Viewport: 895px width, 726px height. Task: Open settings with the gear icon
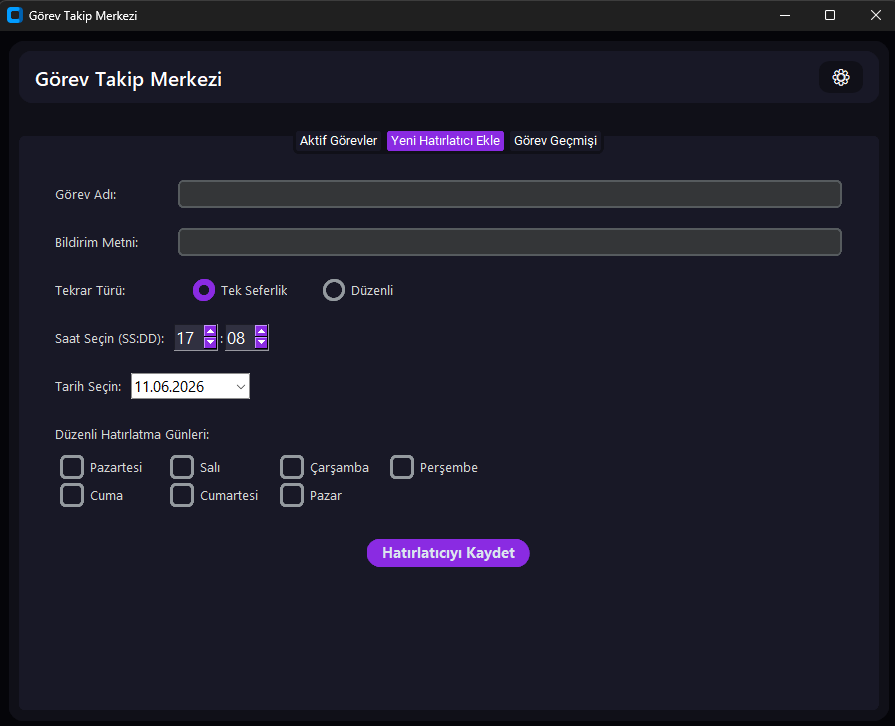coord(840,77)
